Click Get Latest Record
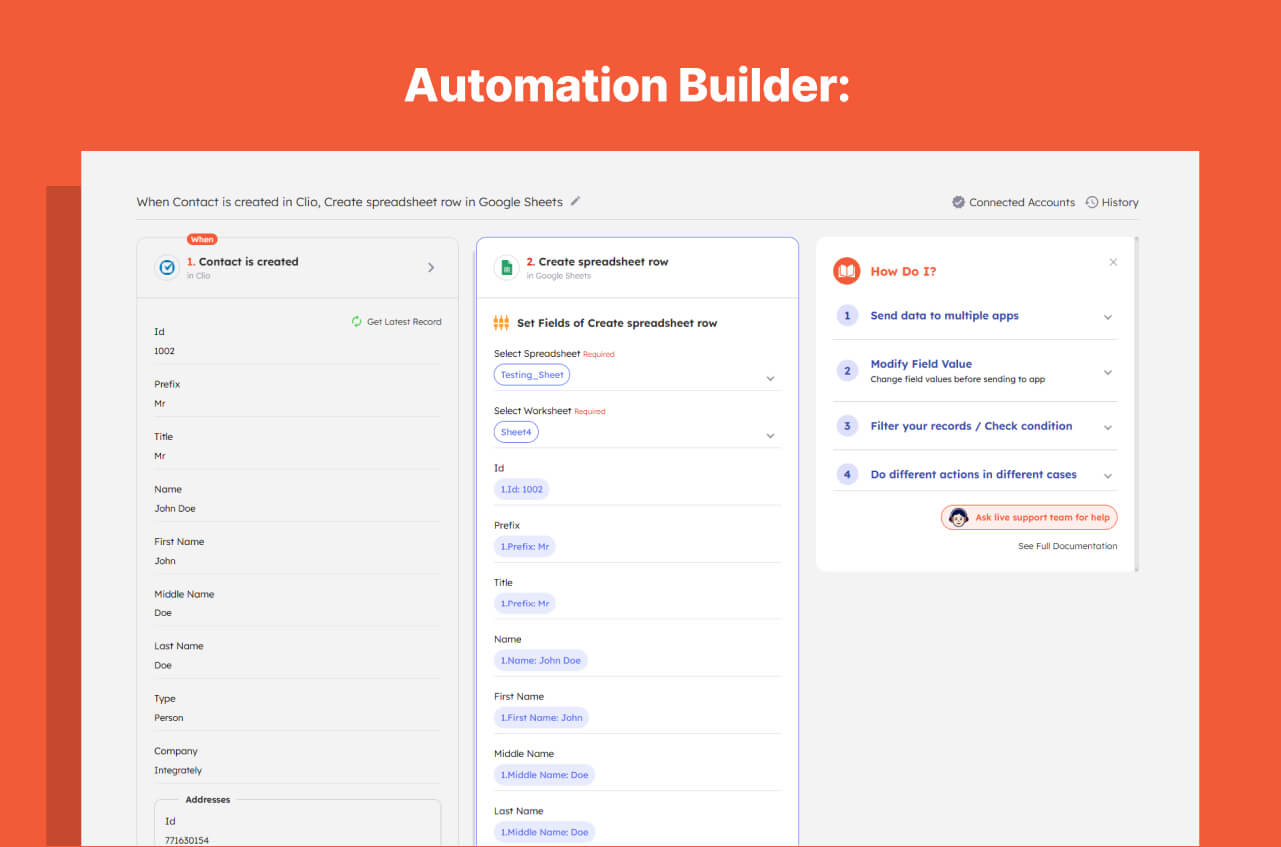The height and width of the screenshot is (847, 1281). point(396,321)
